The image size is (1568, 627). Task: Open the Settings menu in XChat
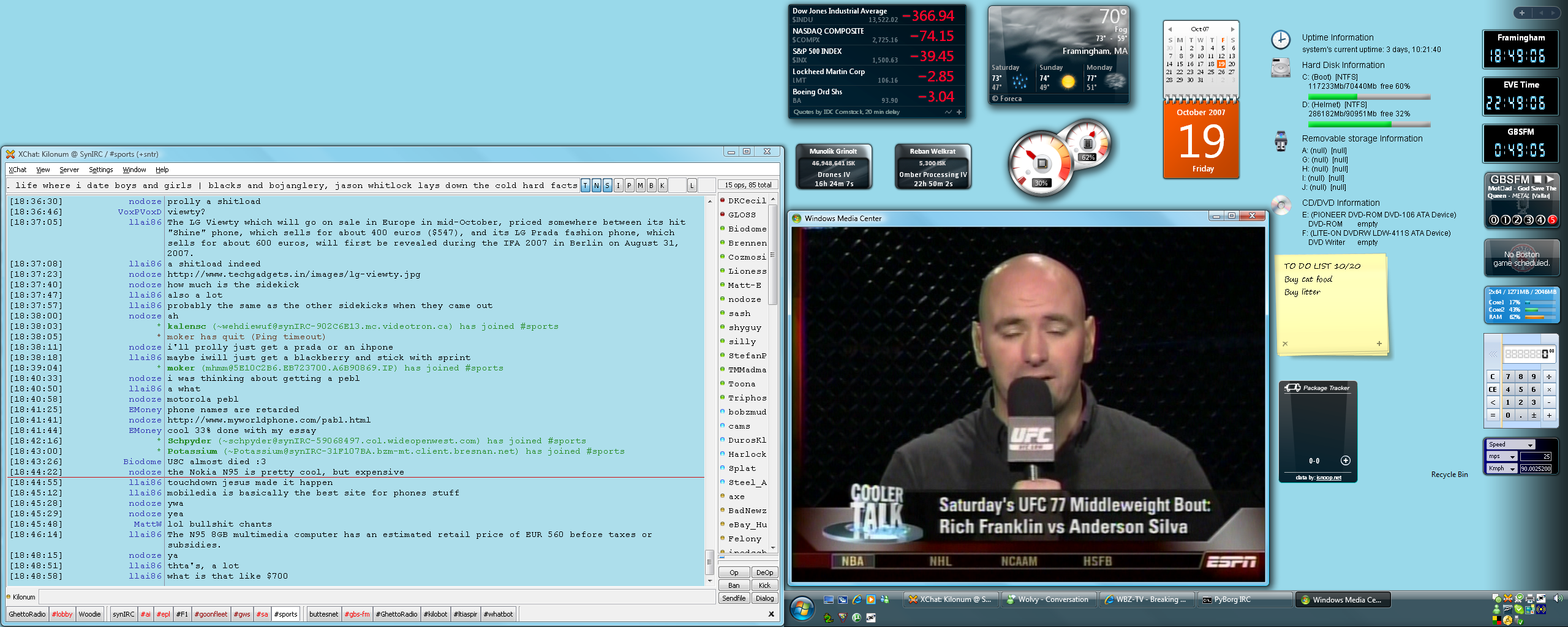pos(101,170)
